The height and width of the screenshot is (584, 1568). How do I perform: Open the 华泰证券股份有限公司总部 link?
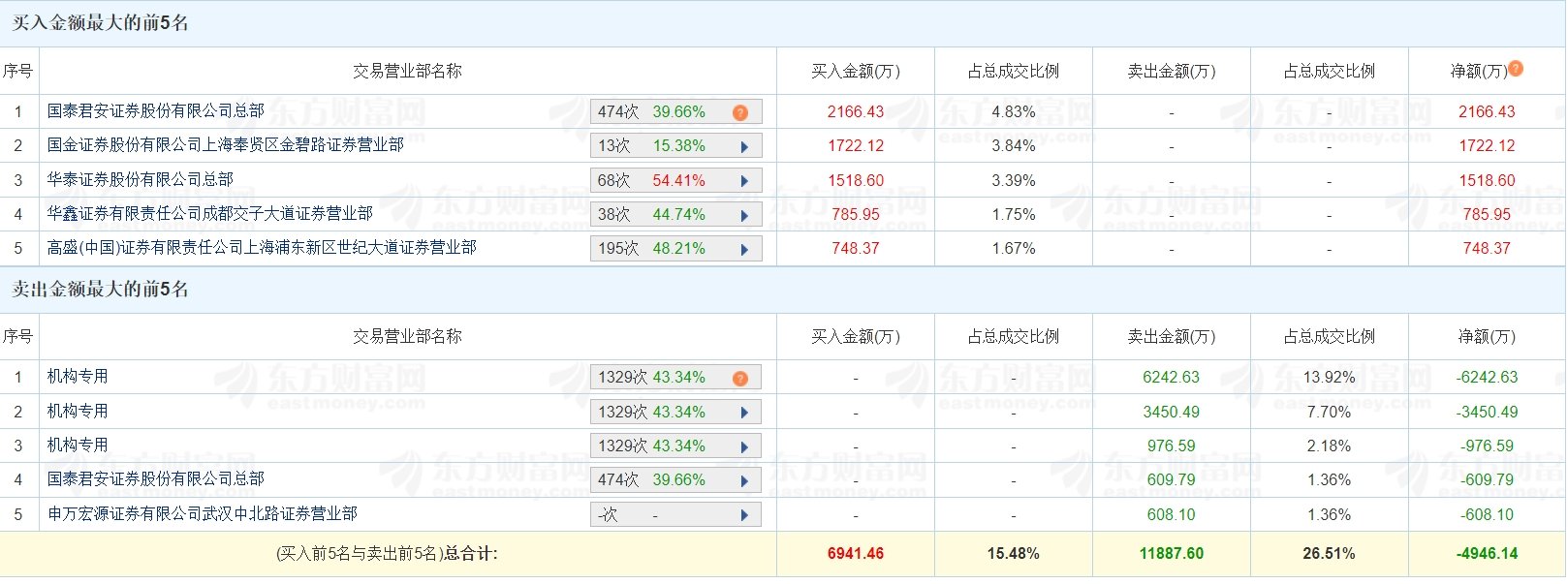[141, 179]
